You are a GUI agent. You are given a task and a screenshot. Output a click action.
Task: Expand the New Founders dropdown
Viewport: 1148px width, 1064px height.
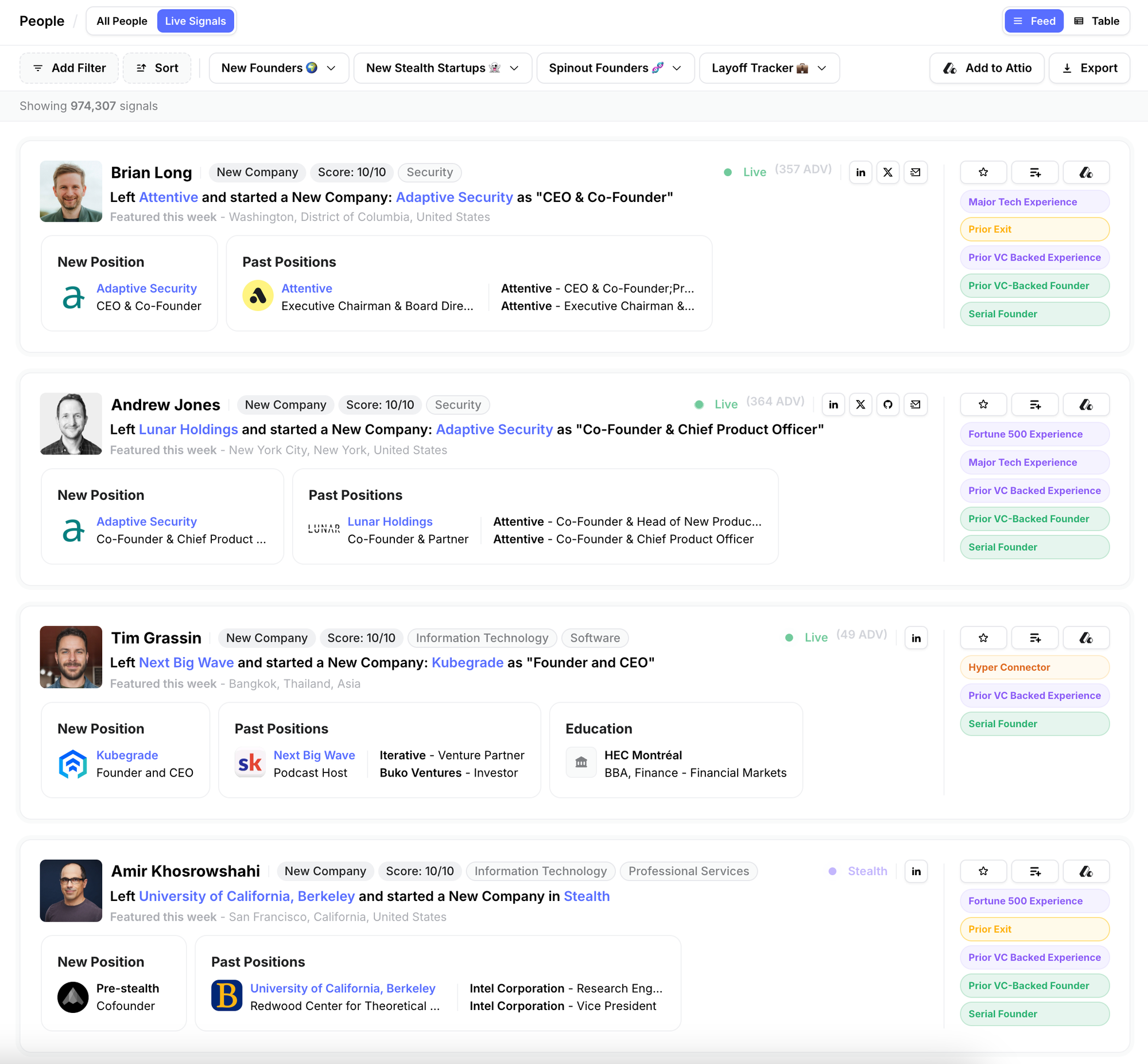pyautogui.click(x=278, y=68)
